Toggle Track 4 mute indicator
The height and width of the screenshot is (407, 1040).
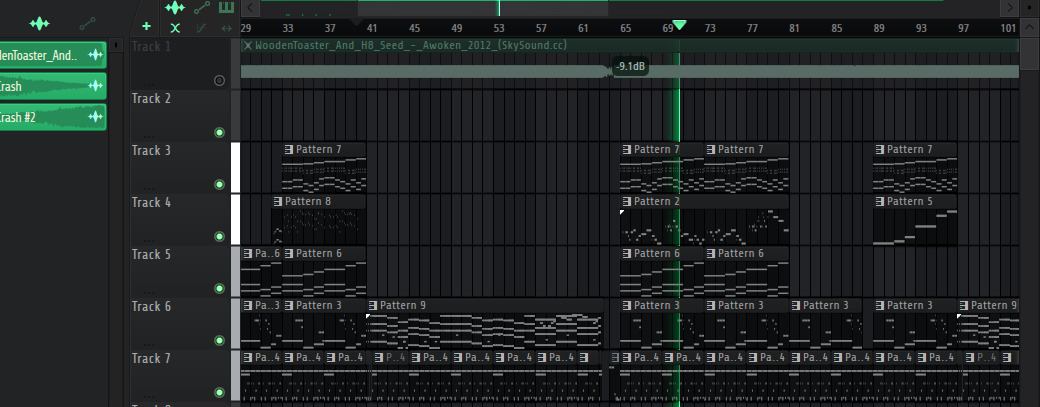[x=220, y=237]
